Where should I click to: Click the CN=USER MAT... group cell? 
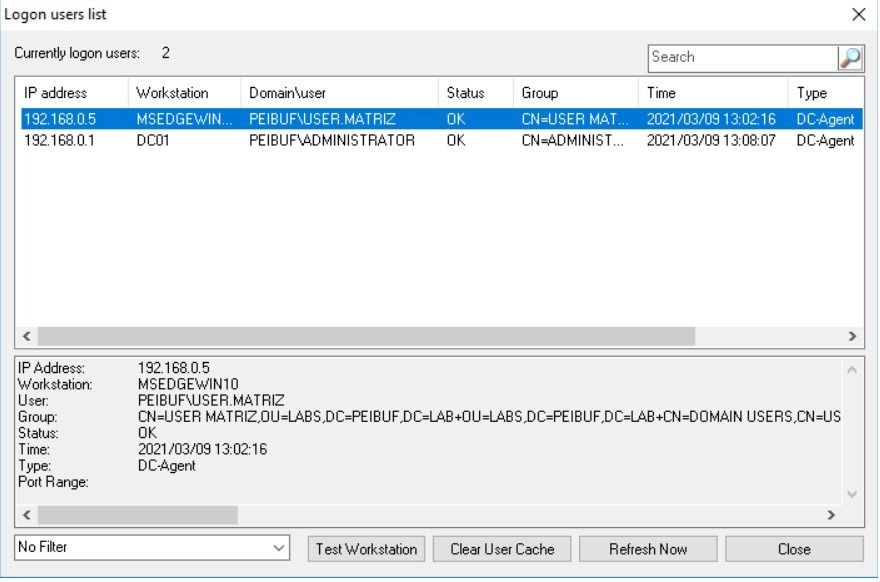pyautogui.click(x=575, y=119)
